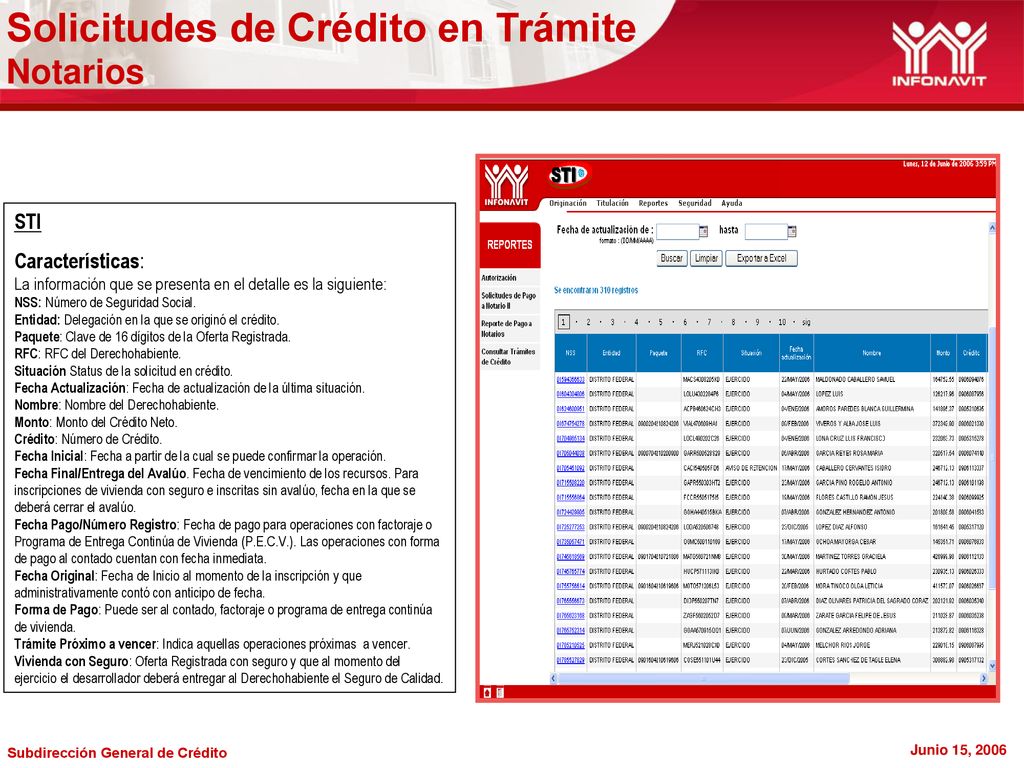The image size is (1024, 768).
Task: Click the vertical scrollbar down arrow
Action: 992,666
